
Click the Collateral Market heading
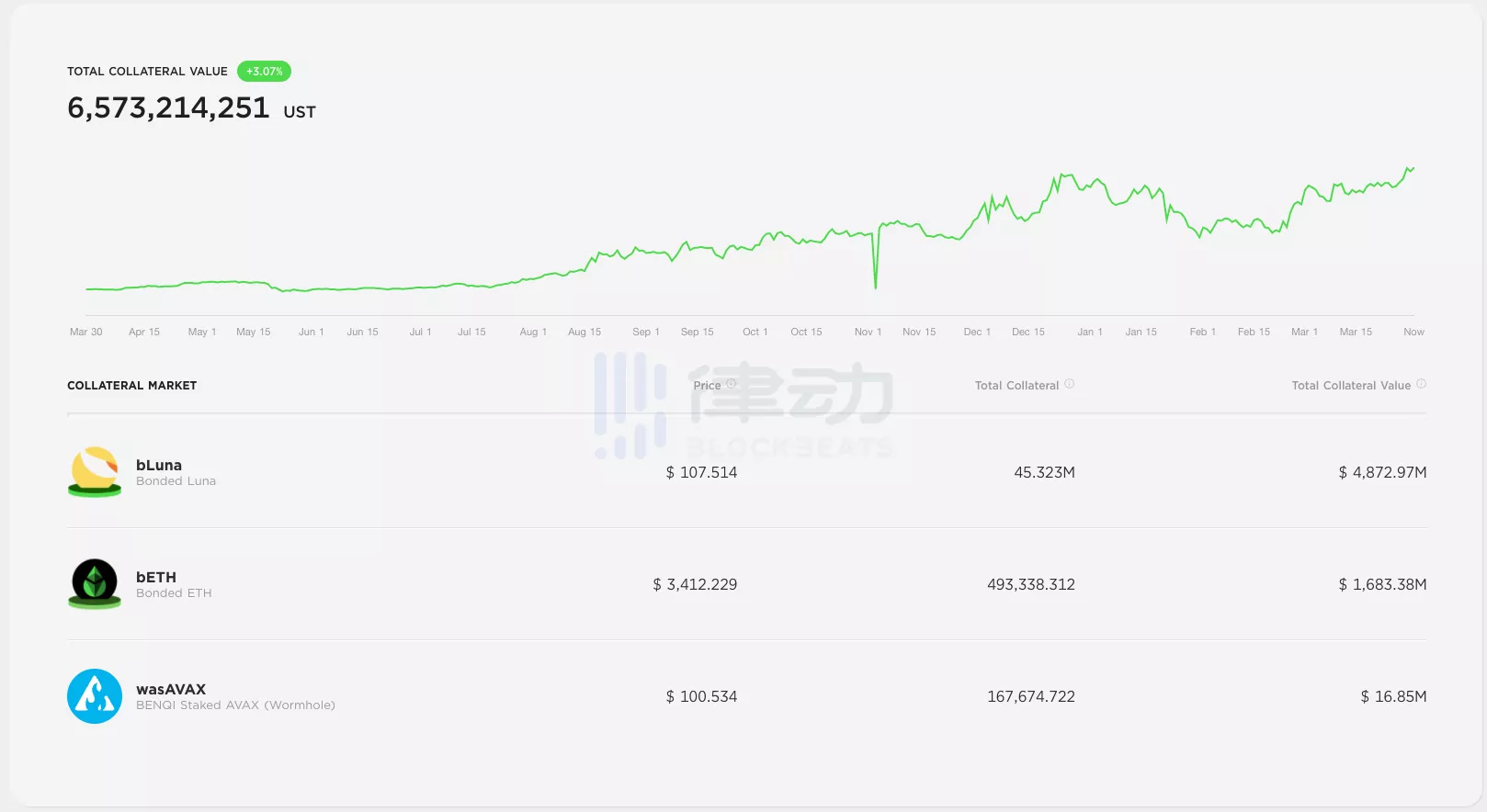[x=132, y=386]
